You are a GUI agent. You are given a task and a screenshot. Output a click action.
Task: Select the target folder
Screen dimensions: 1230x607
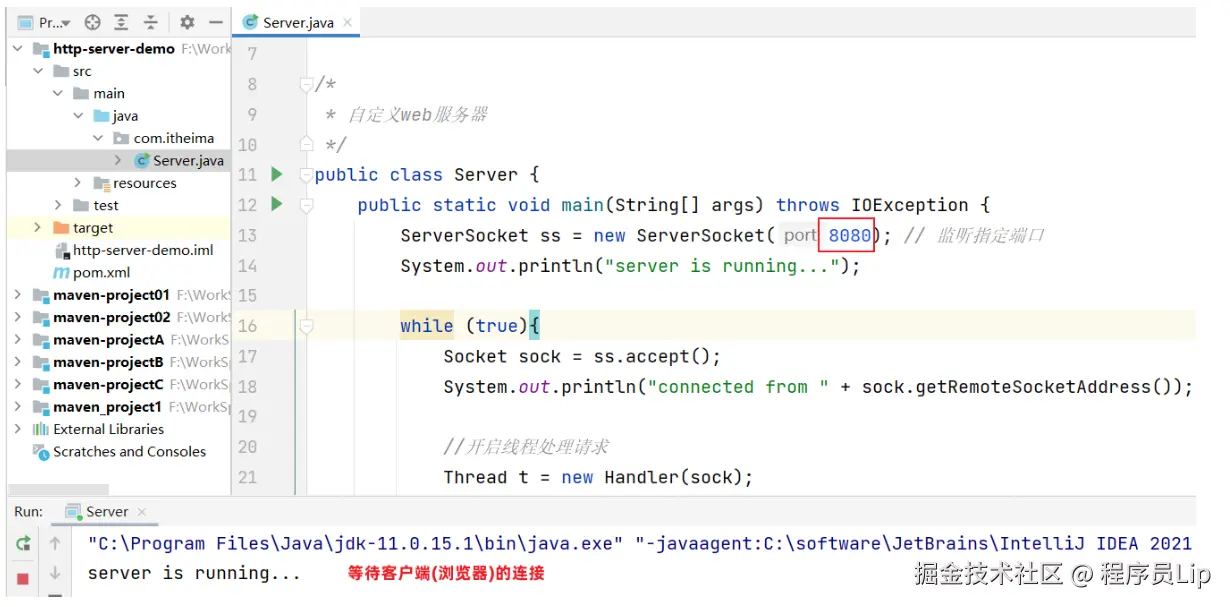tap(93, 228)
